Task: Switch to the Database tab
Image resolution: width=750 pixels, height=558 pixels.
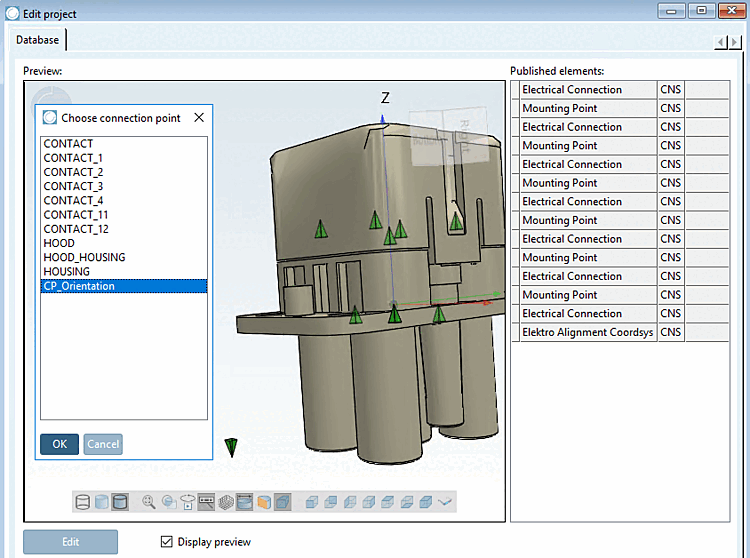Action: pos(37,40)
